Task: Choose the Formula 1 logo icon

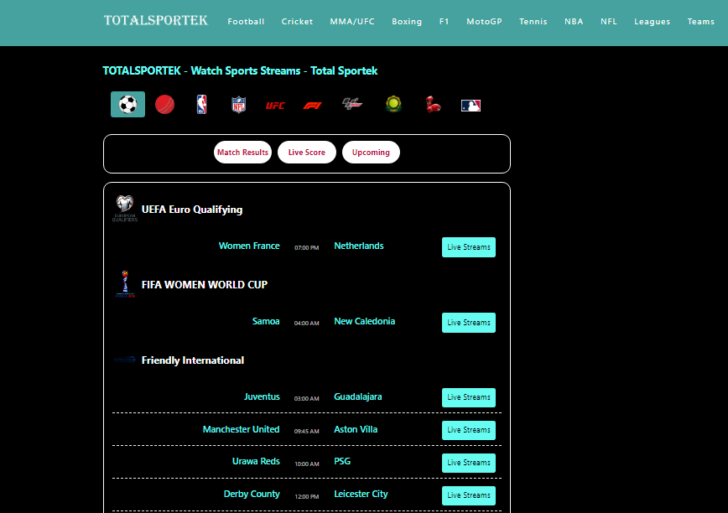Action: point(312,105)
